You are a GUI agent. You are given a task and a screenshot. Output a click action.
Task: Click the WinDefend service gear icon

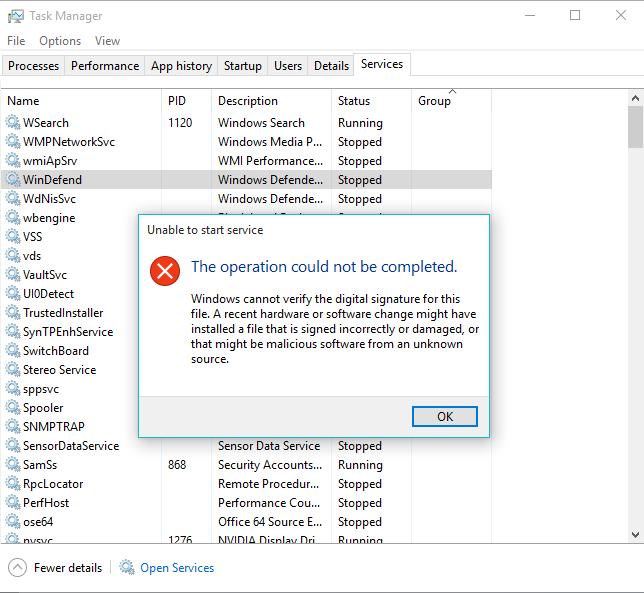(13, 179)
